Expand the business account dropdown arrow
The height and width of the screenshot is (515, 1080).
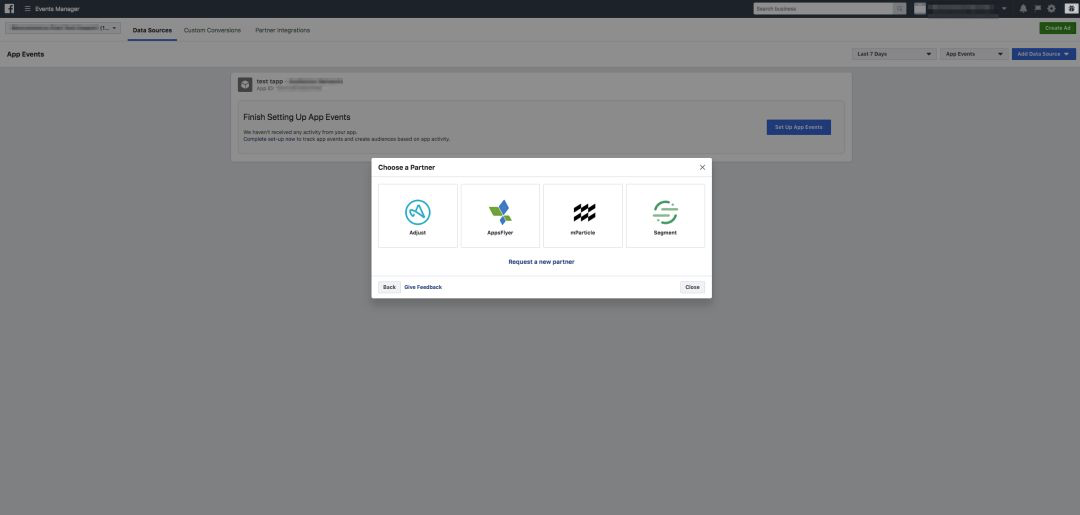pyautogui.click(x=1004, y=9)
